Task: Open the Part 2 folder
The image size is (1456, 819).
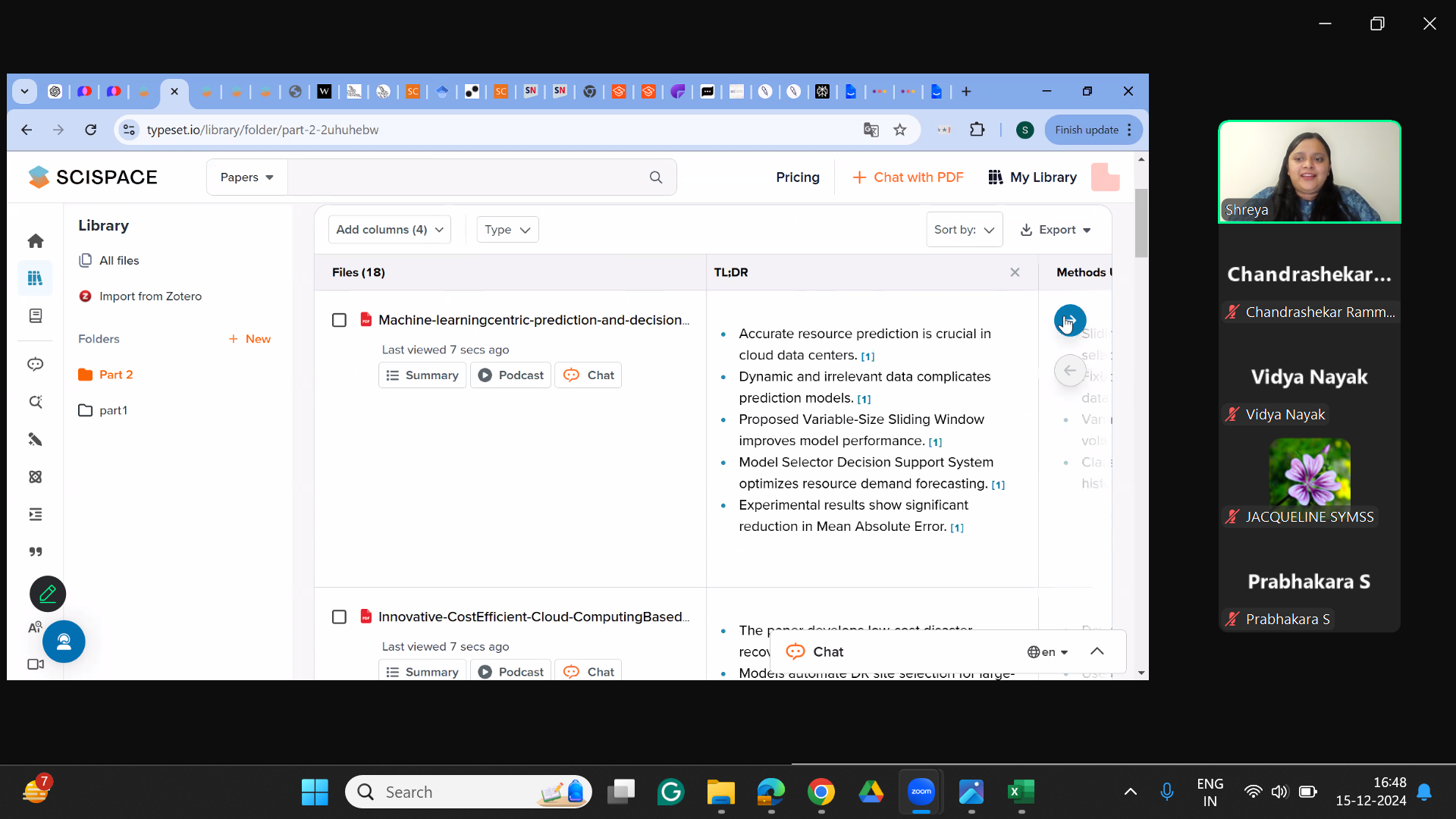Action: point(106,375)
